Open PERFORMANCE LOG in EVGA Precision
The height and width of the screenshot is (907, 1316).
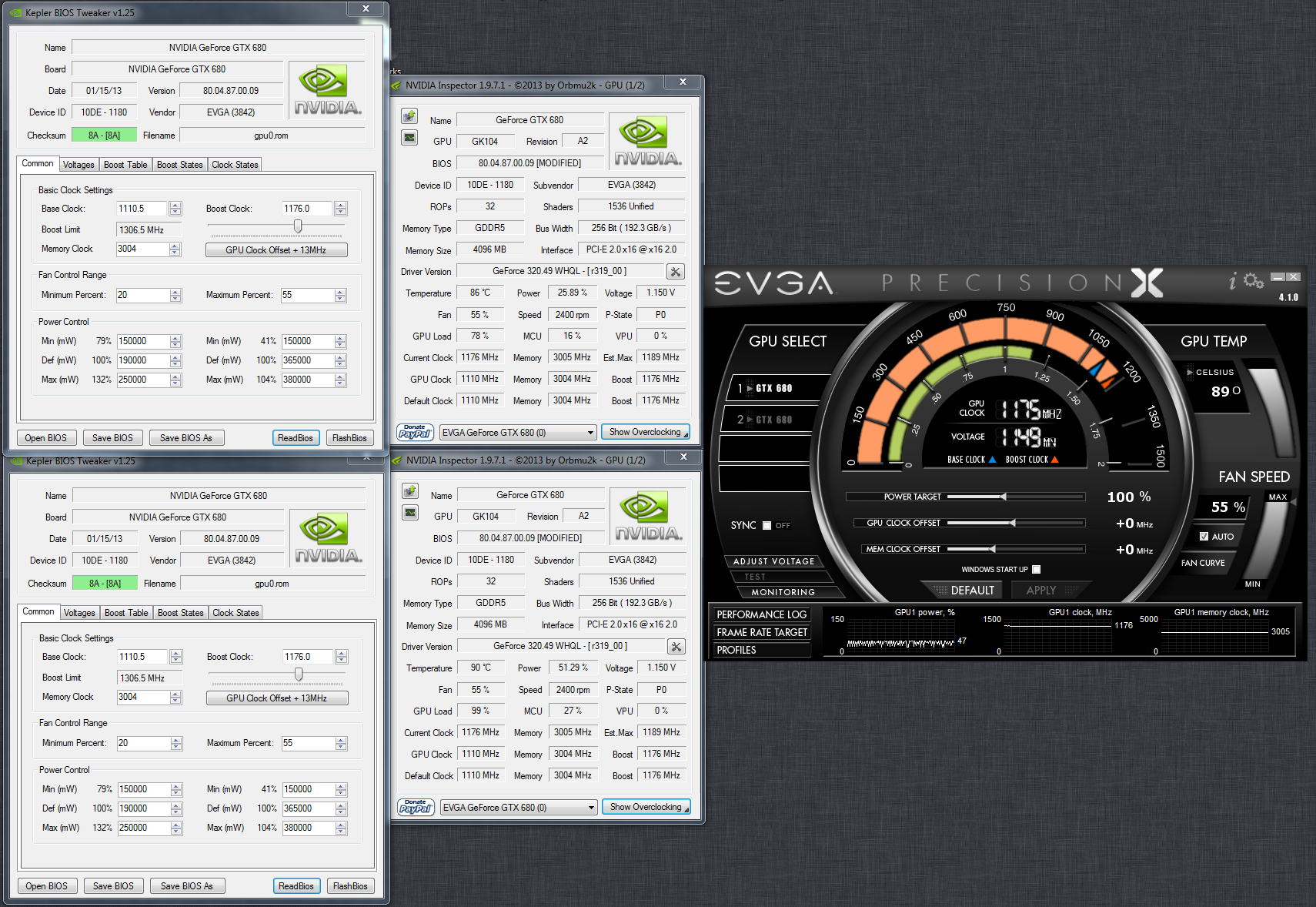click(x=761, y=614)
